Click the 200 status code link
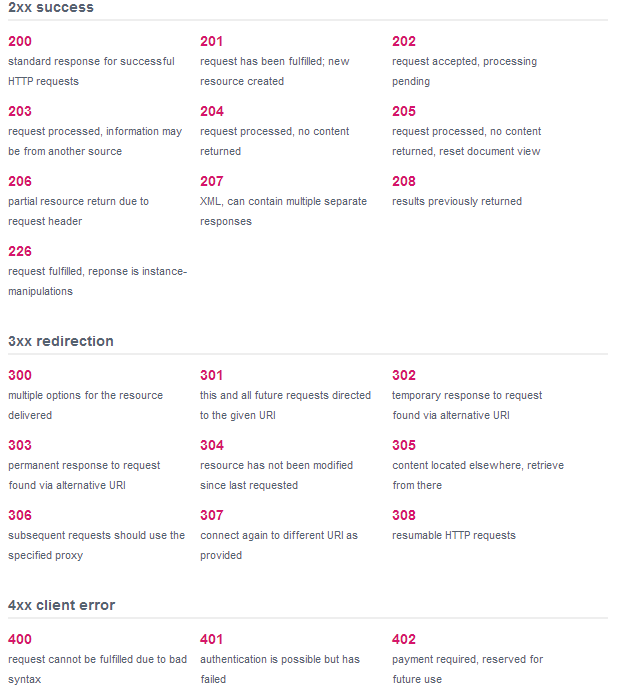 (x=20, y=41)
